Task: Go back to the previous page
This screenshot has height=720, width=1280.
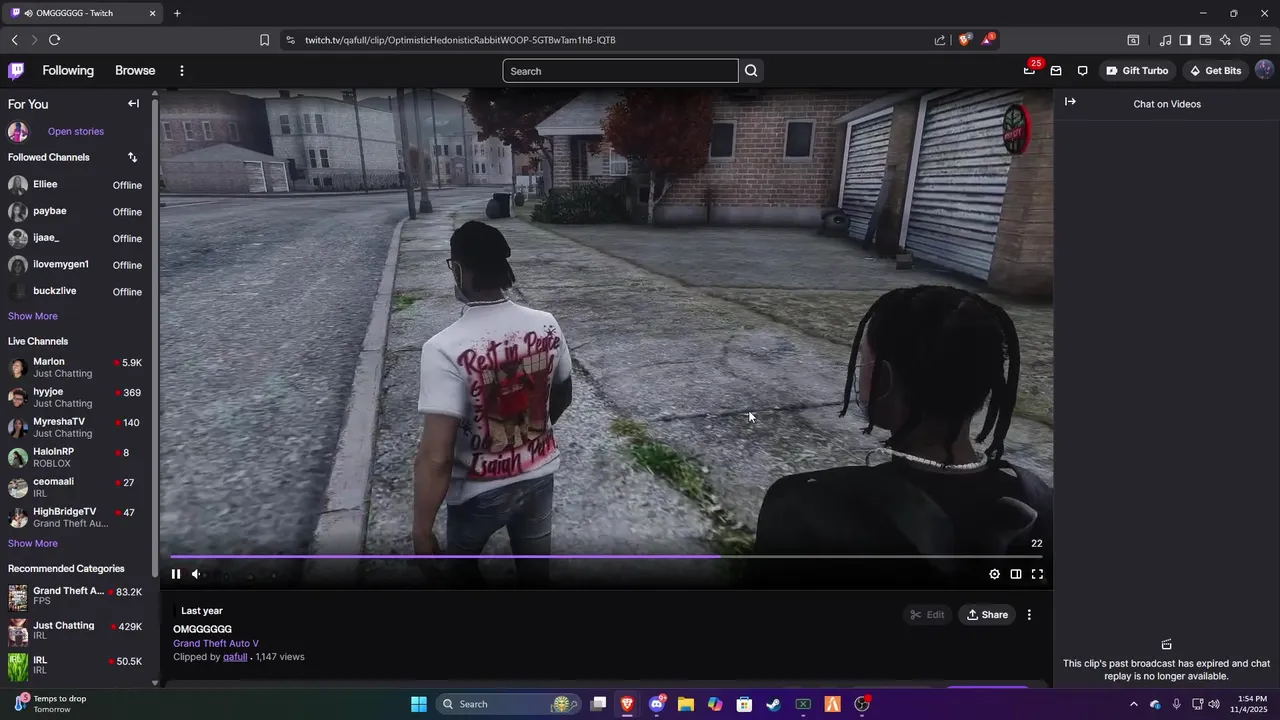Action: tap(14, 40)
